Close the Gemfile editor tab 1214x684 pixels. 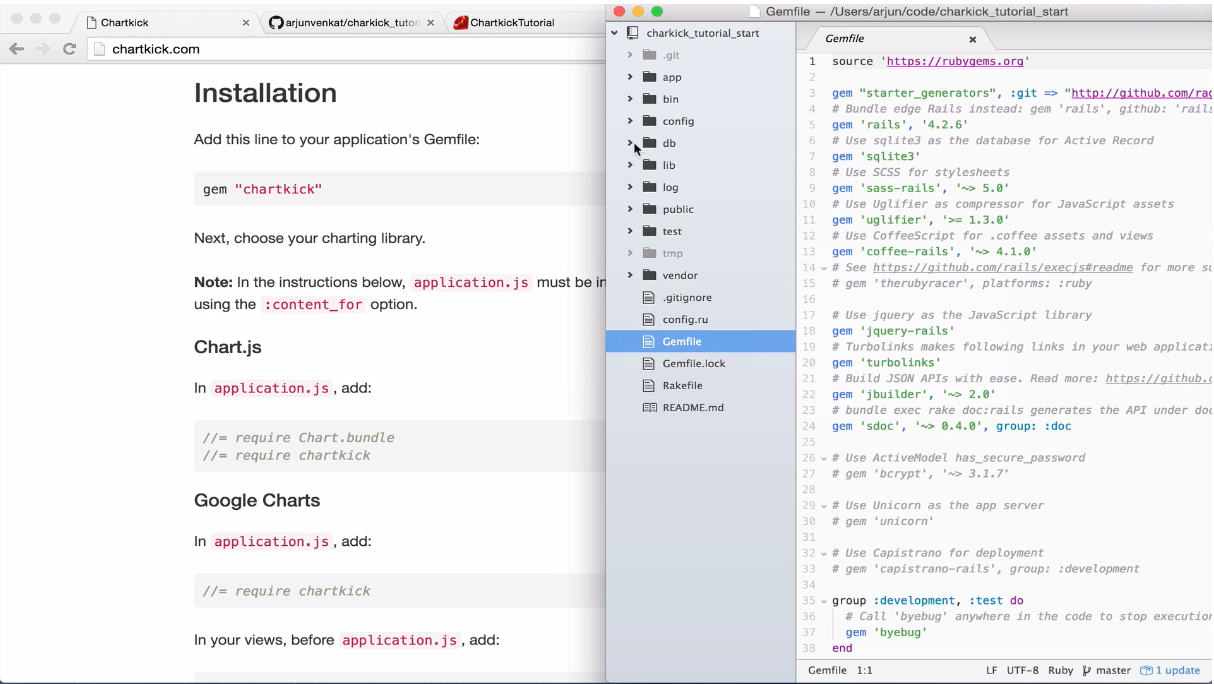click(972, 39)
